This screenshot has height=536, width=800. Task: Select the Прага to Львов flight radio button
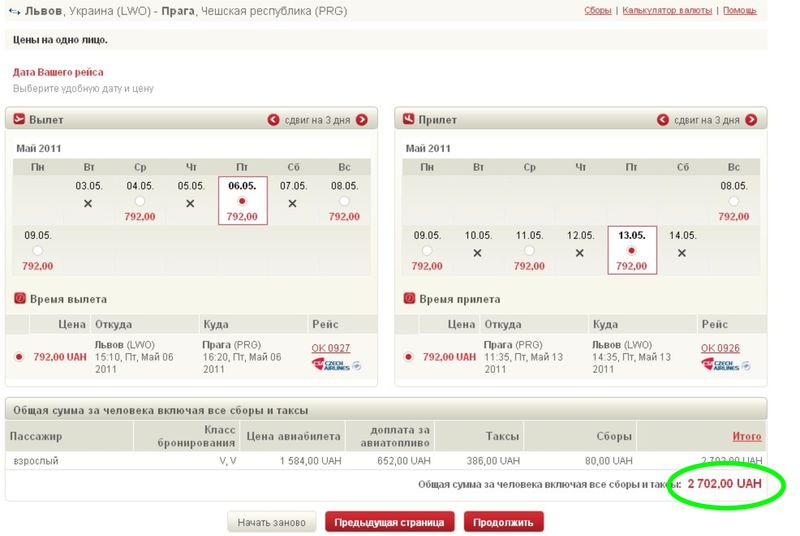pos(408,356)
